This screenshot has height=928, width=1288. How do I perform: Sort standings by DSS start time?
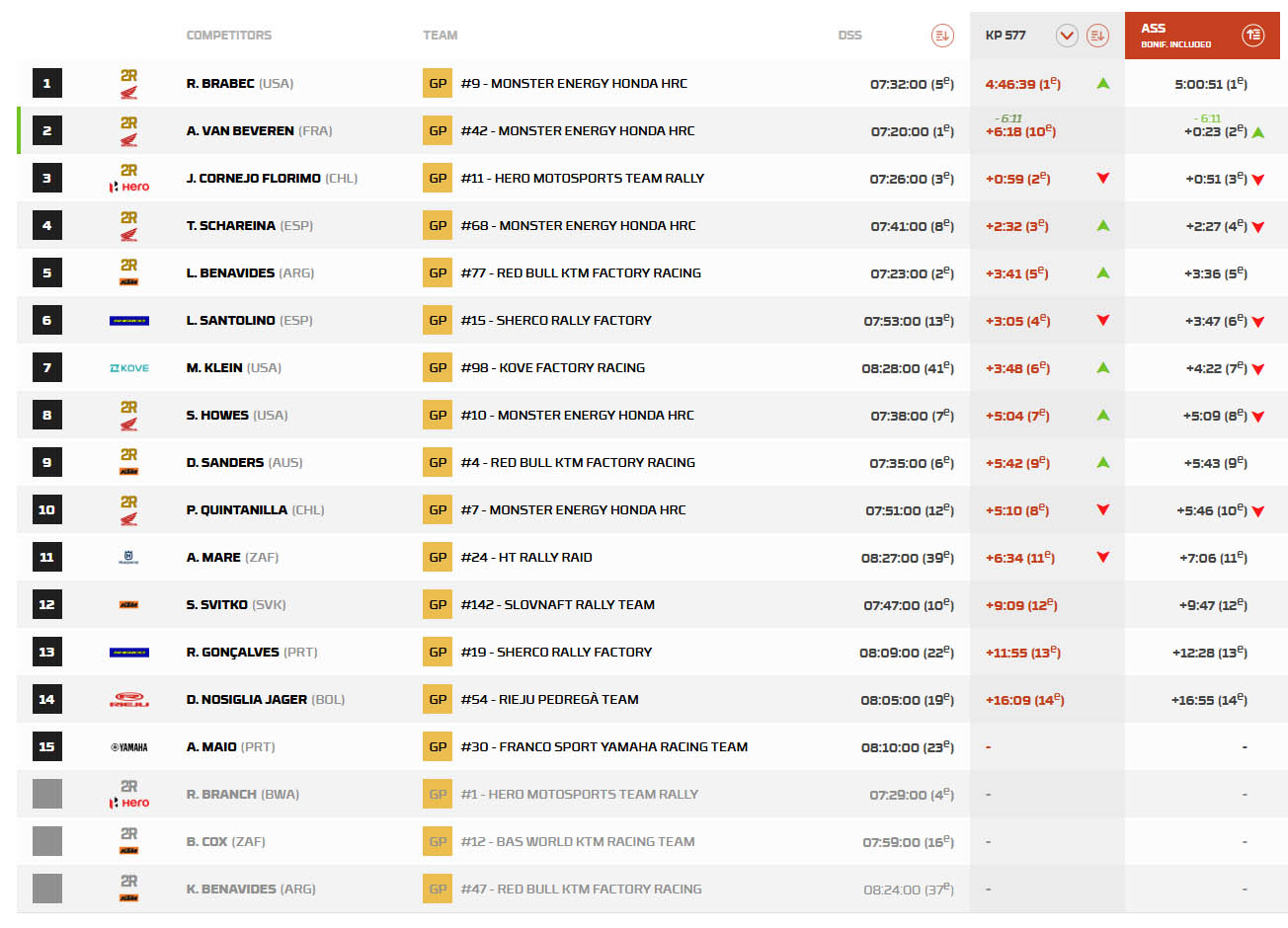point(942,36)
